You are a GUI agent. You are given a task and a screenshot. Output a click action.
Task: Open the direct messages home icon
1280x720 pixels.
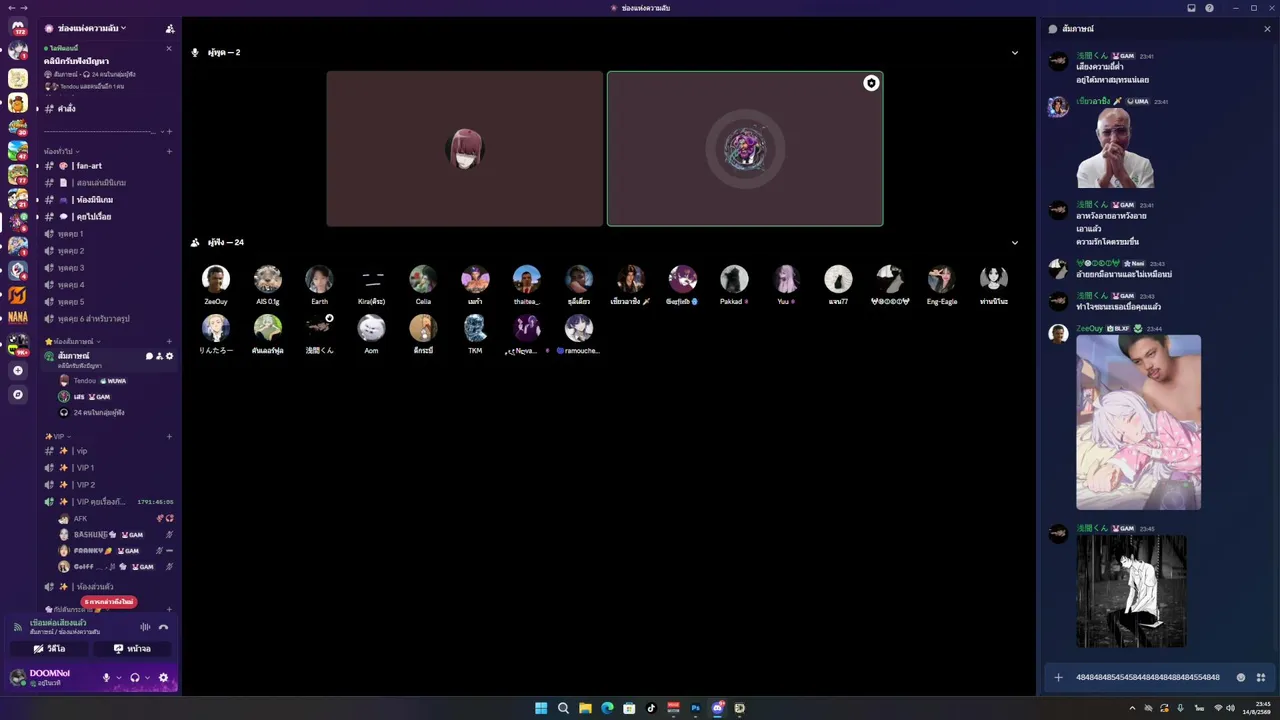tap(18, 28)
